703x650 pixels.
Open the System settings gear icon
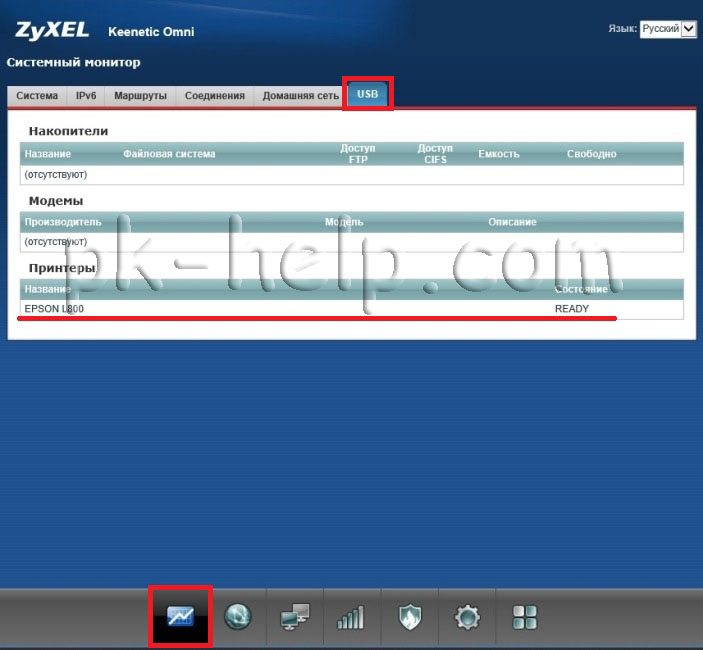(467, 617)
